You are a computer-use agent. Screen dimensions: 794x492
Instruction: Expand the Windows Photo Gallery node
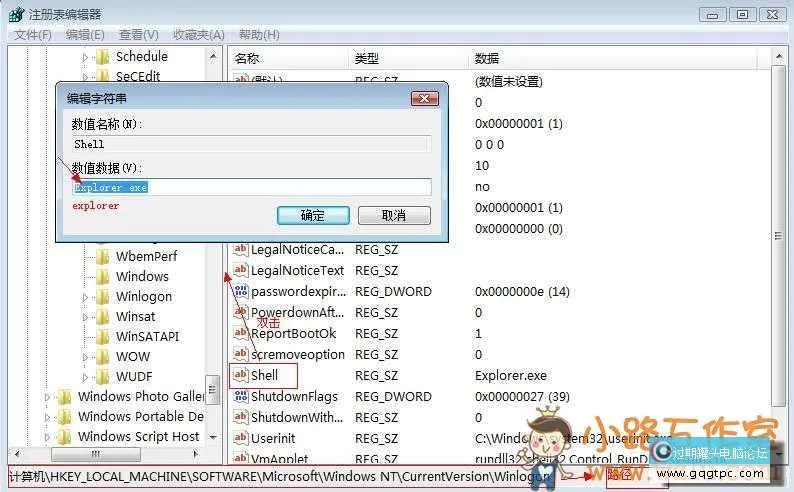click(x=47, y=397)
